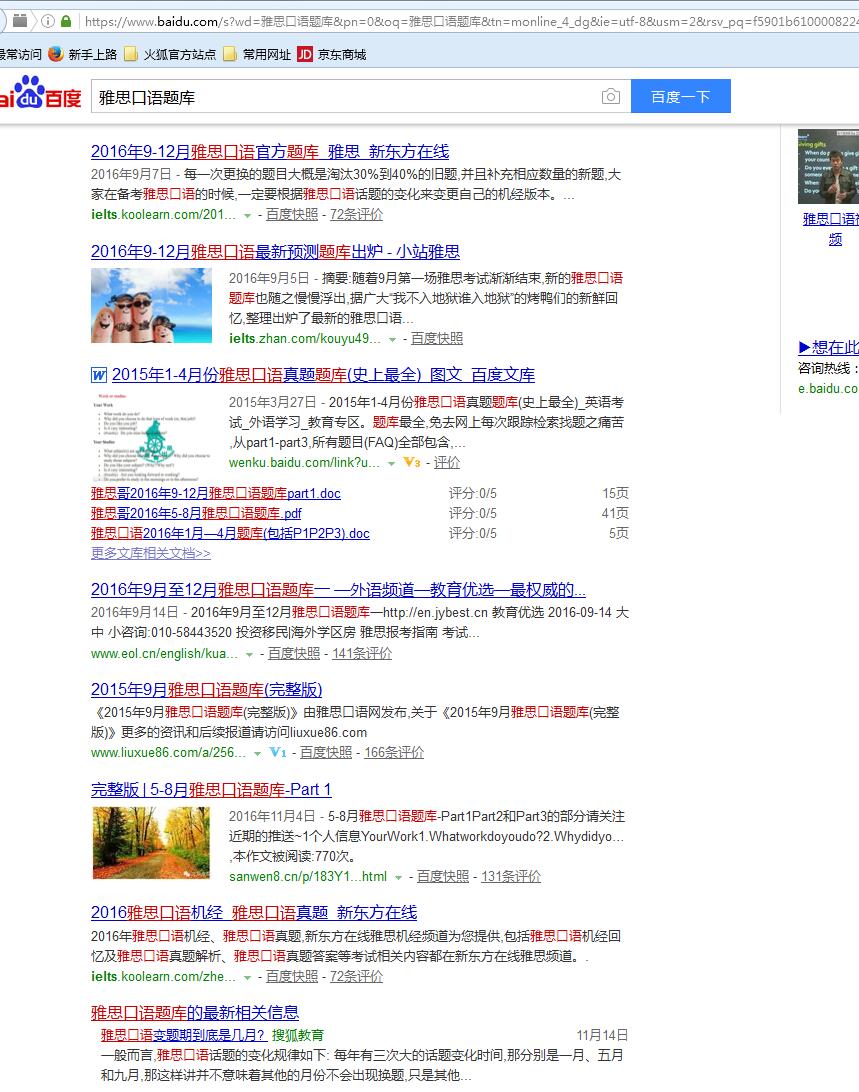Open the 166条评价 link

point(394,752)
